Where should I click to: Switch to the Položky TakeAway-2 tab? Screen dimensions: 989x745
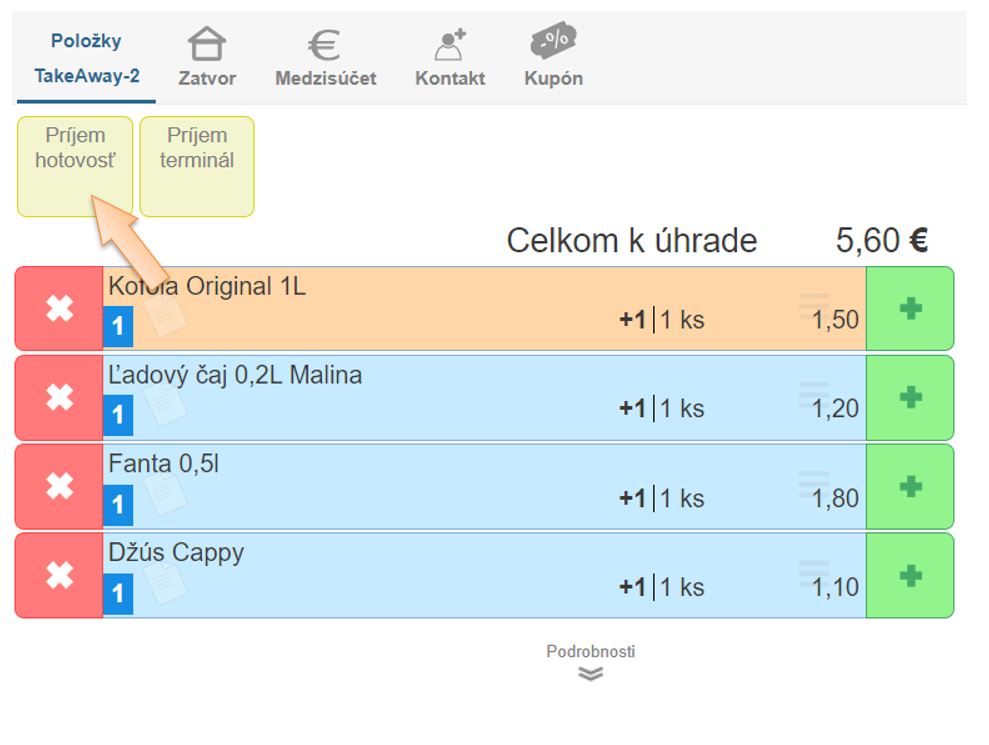coord(87,58)
